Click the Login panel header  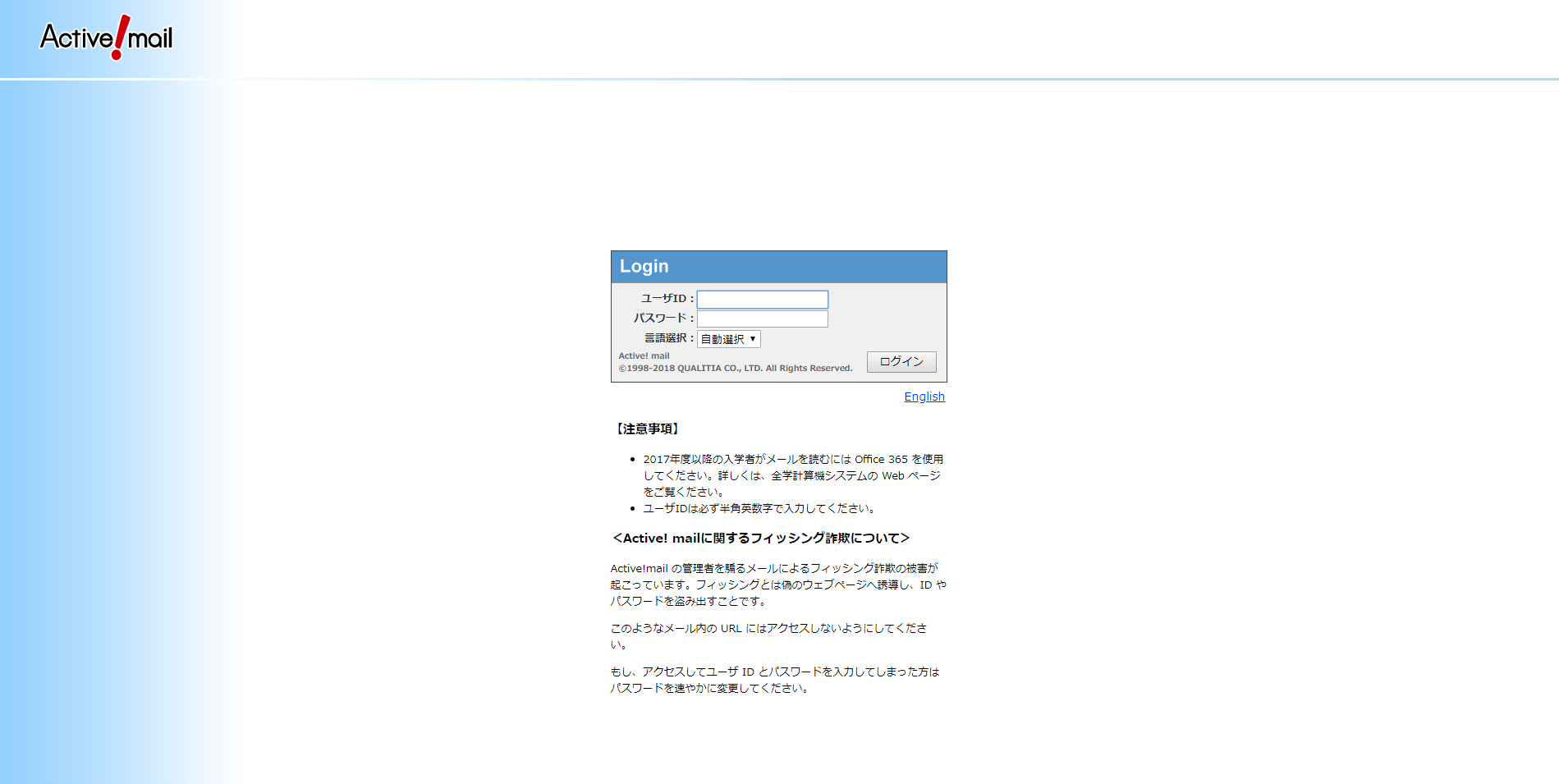[x=779, y=267]
